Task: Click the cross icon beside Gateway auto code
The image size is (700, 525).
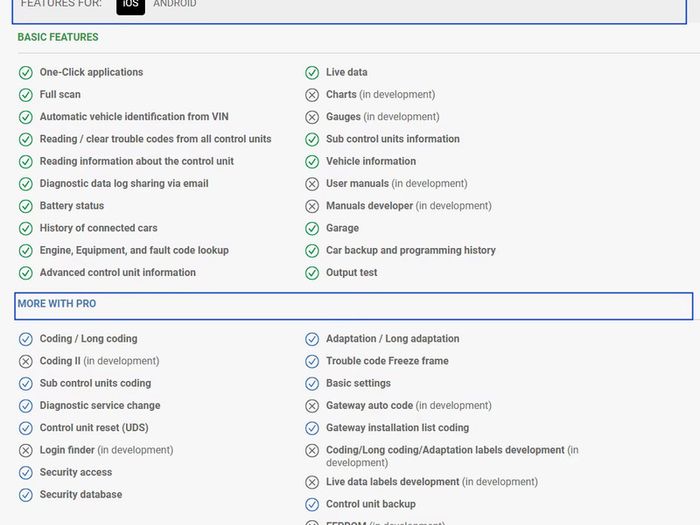Action: 312,406
